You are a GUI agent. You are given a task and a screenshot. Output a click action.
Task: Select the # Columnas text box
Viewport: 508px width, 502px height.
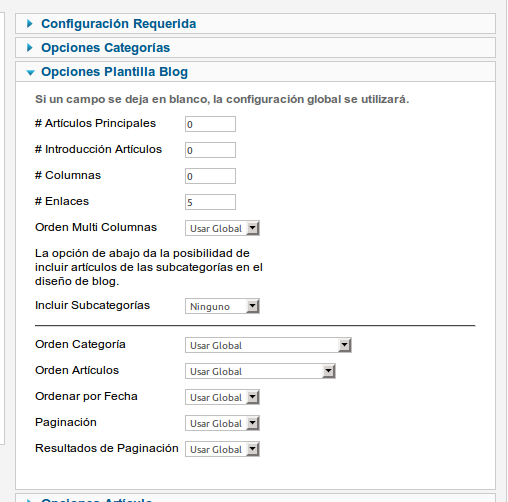[x=210, y=176]
